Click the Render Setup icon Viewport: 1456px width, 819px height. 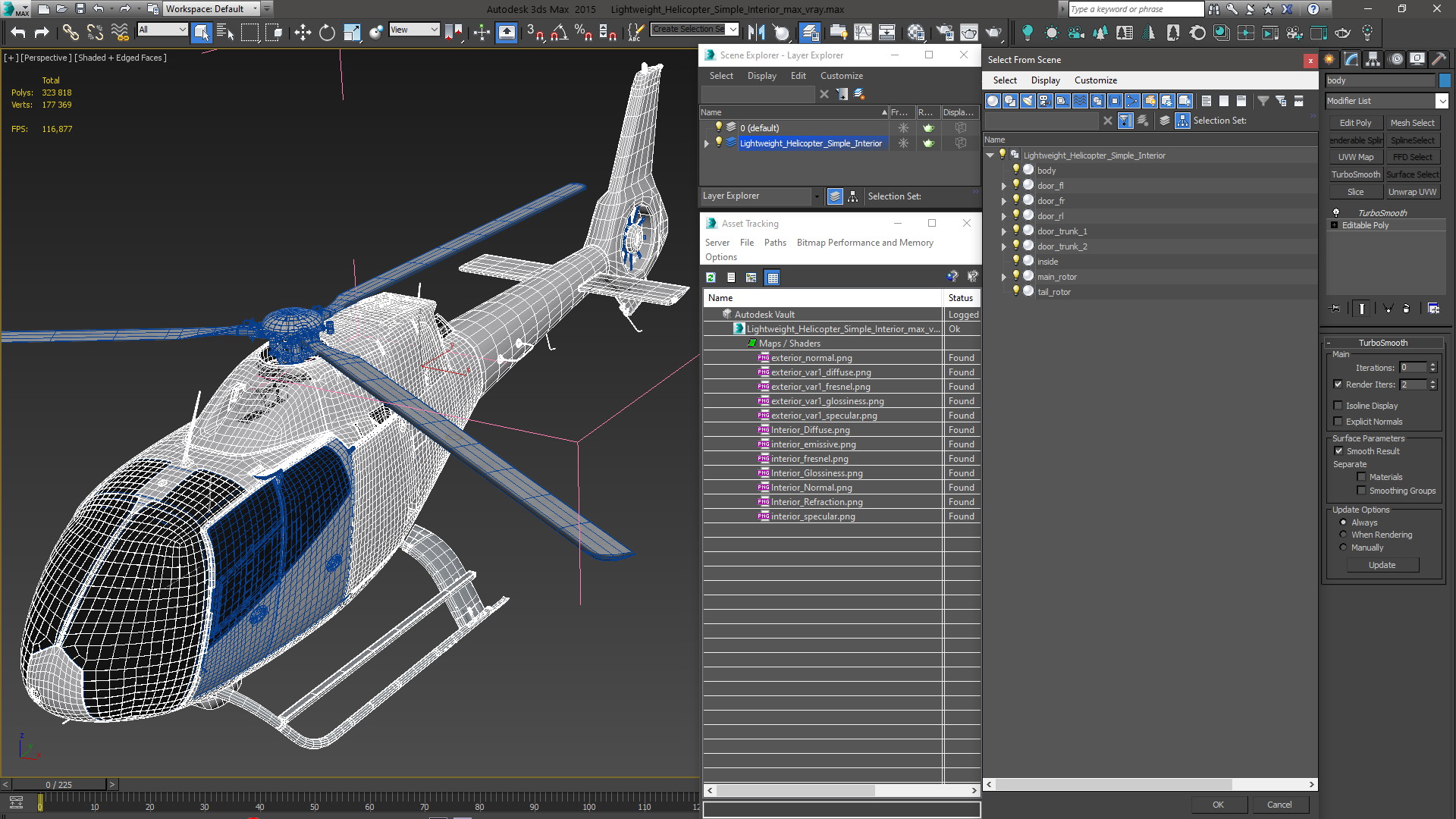[945, 32]
